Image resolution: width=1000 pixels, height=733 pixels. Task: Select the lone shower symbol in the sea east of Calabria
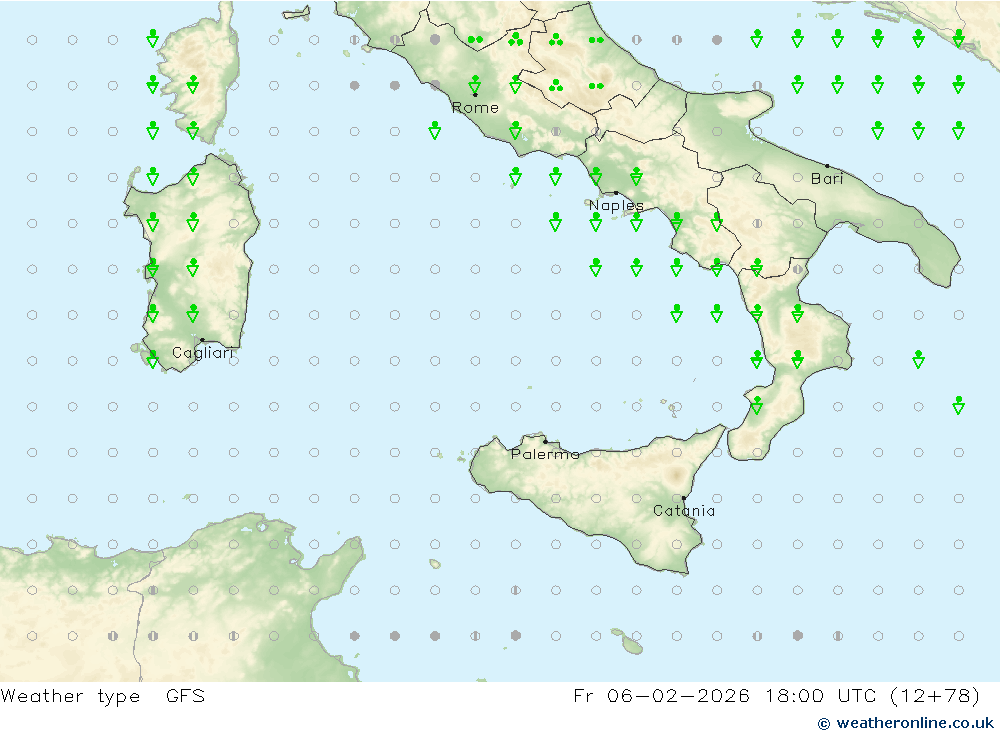point(918,359)
